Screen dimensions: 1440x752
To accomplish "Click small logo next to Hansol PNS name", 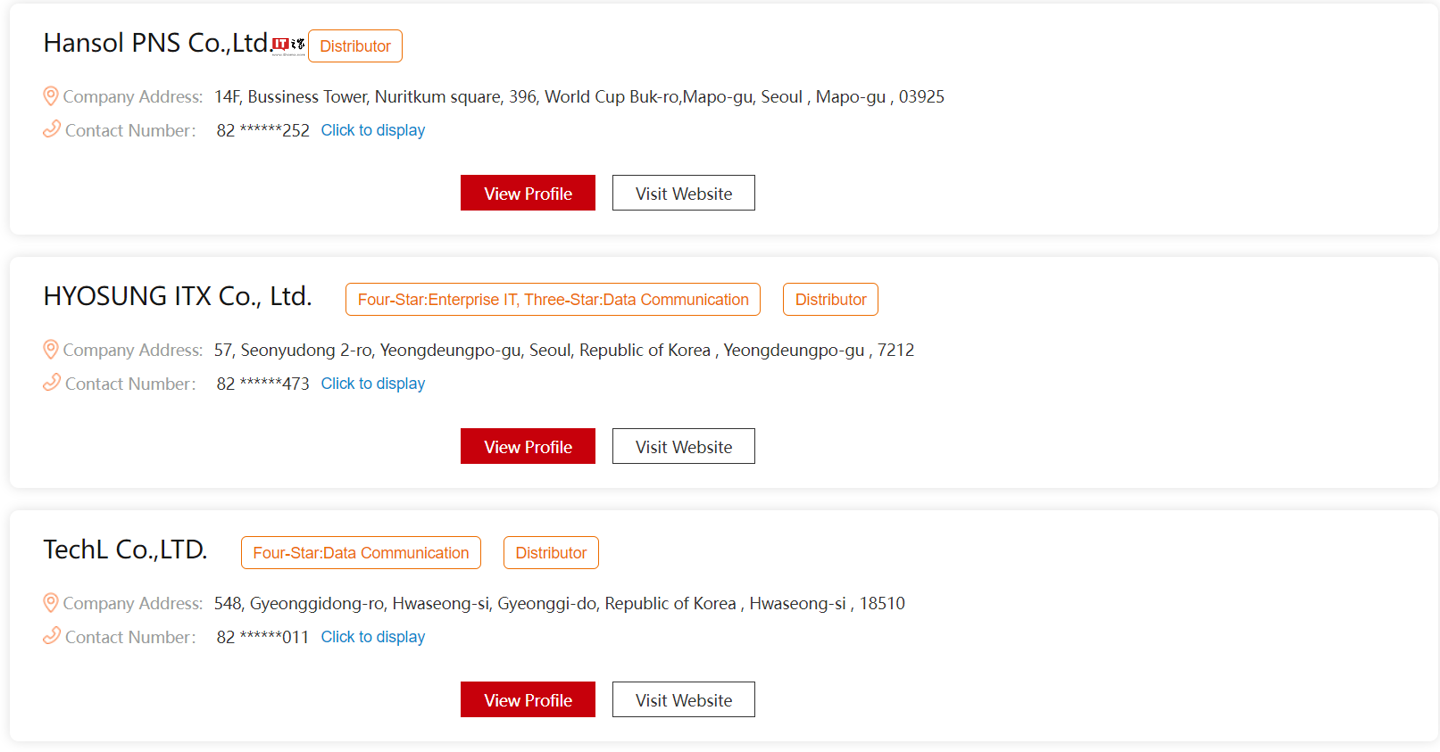I will (x=289, y=45).
